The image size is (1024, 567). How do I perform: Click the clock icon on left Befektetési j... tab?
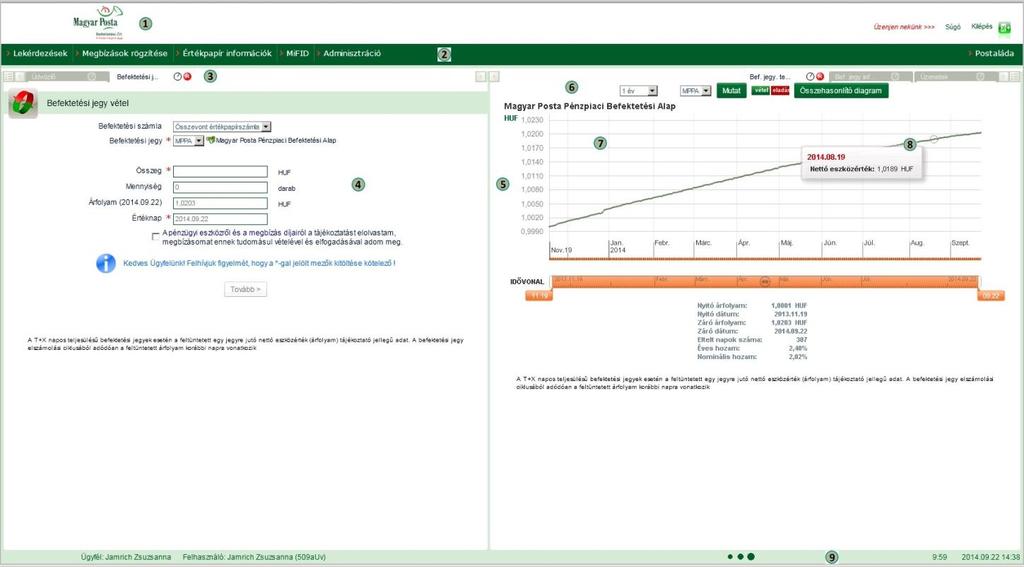pyautogui.click(x=177, y=76)
